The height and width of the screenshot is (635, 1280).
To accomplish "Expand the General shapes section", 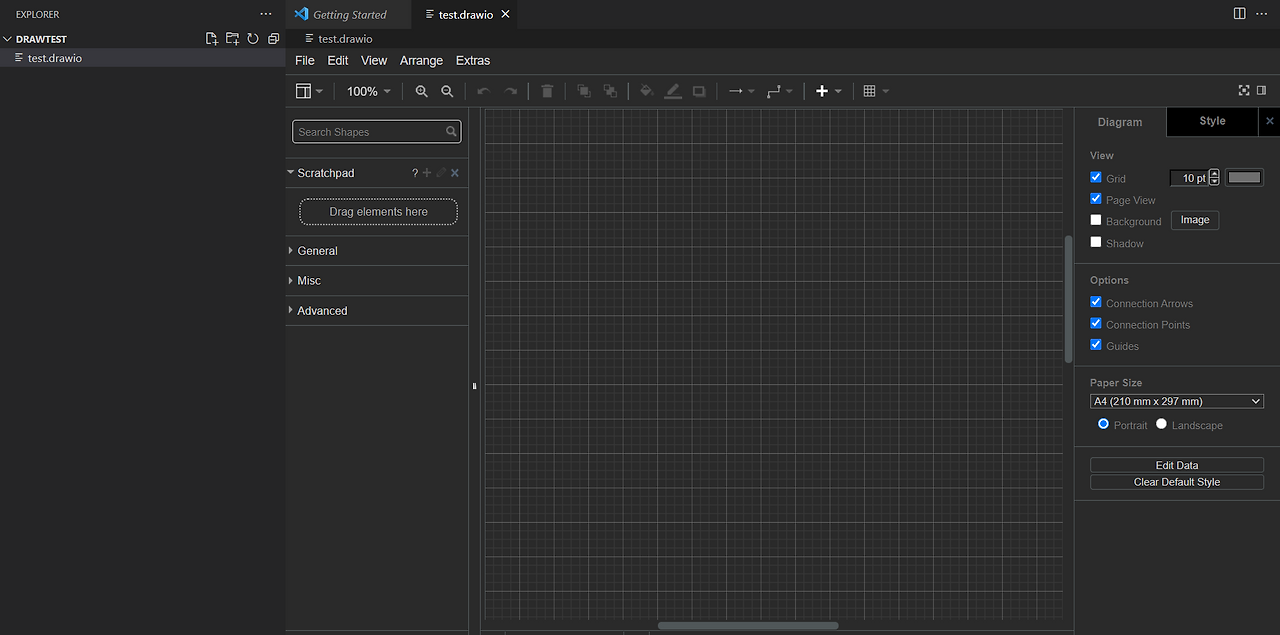I will coord(316,250).
